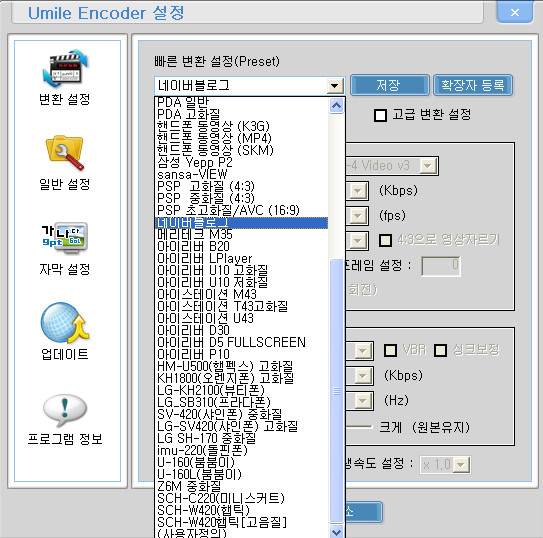Click the down arrow of the preset list scrollbar
Image resolution: width=543 pixels, height=538 pixels.
point(336,531)
